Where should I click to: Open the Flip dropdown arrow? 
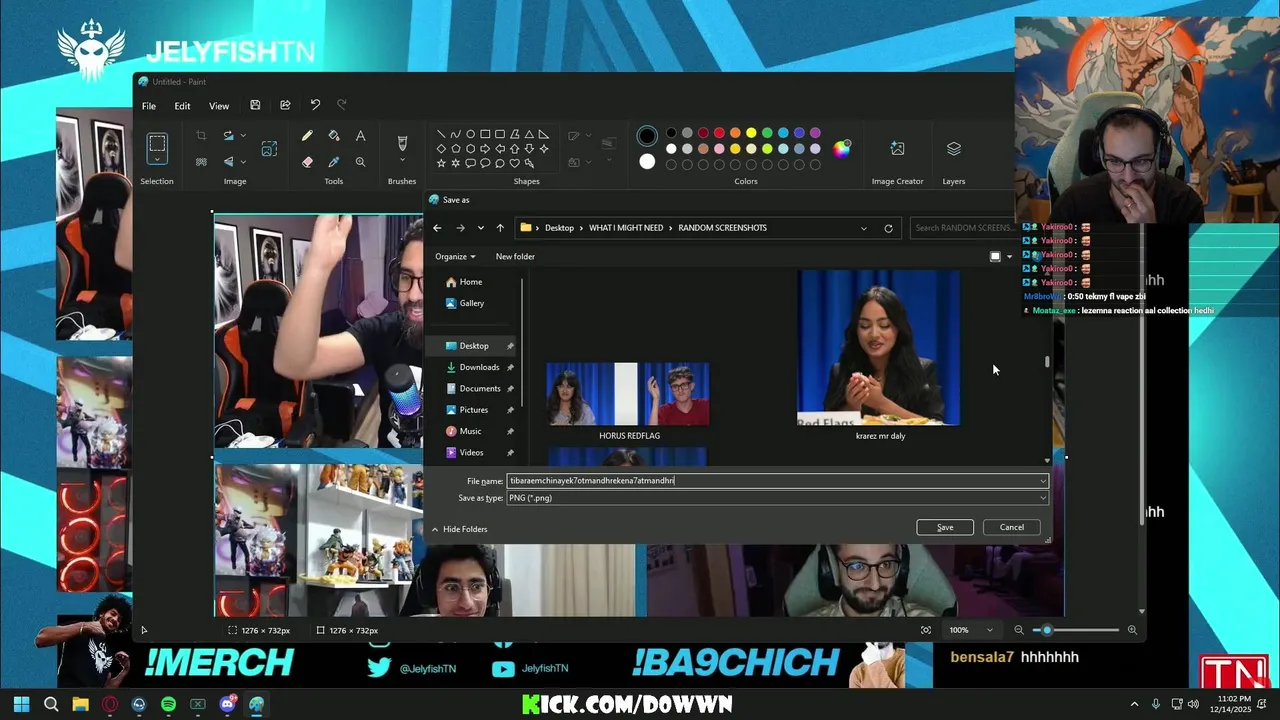242,162
